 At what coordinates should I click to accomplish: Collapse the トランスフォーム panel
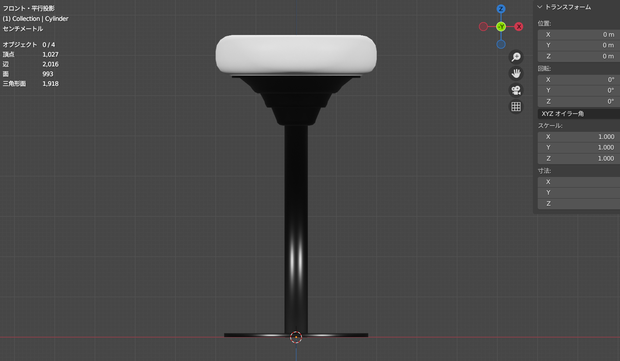click(564, 7)
